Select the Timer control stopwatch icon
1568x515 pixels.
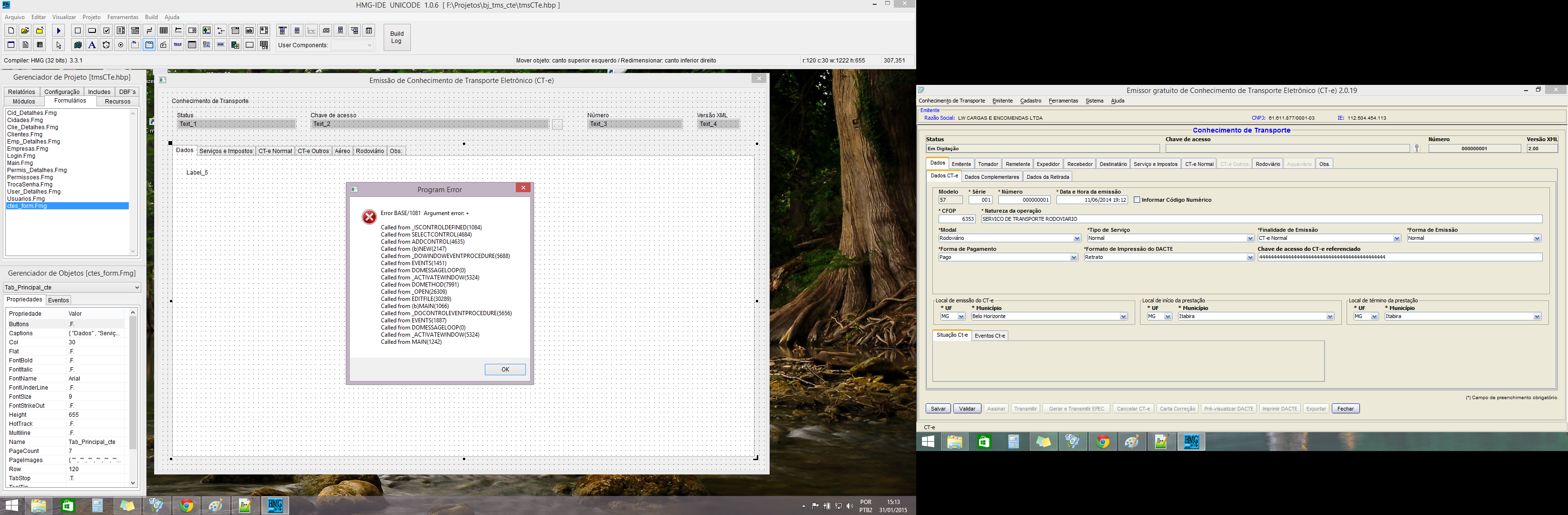tap(106, 45)
